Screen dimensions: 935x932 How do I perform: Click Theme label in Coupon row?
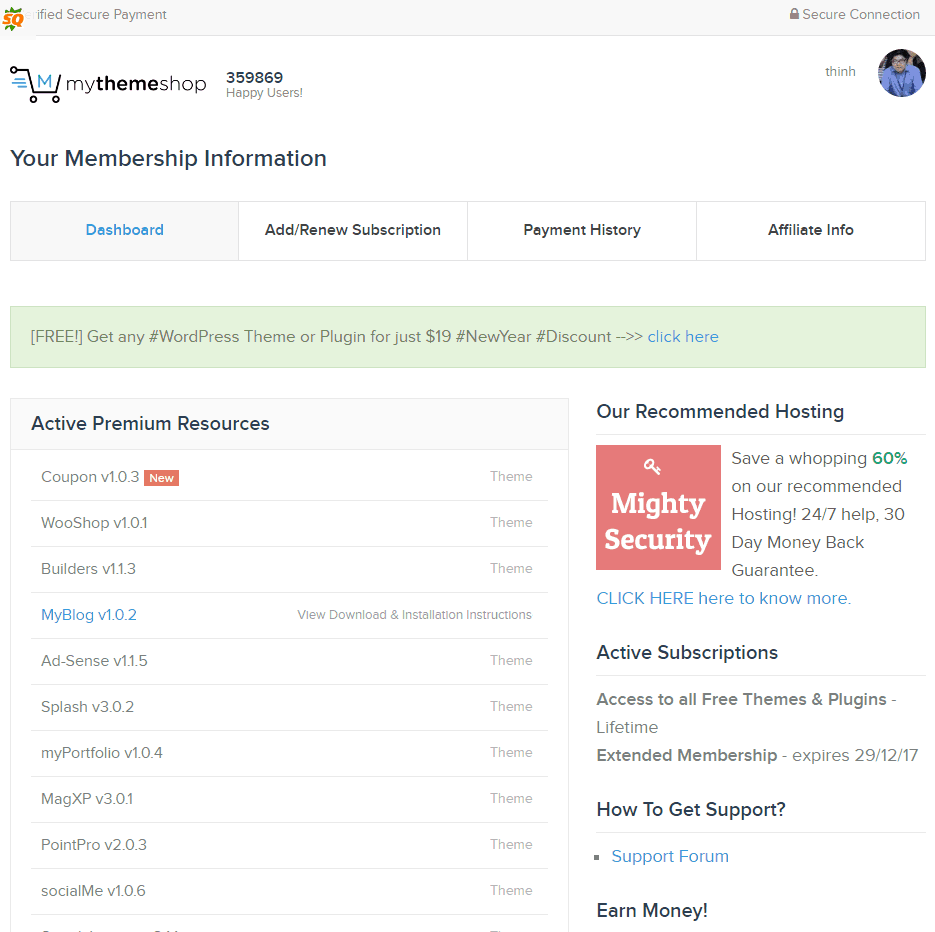point(511,476)
